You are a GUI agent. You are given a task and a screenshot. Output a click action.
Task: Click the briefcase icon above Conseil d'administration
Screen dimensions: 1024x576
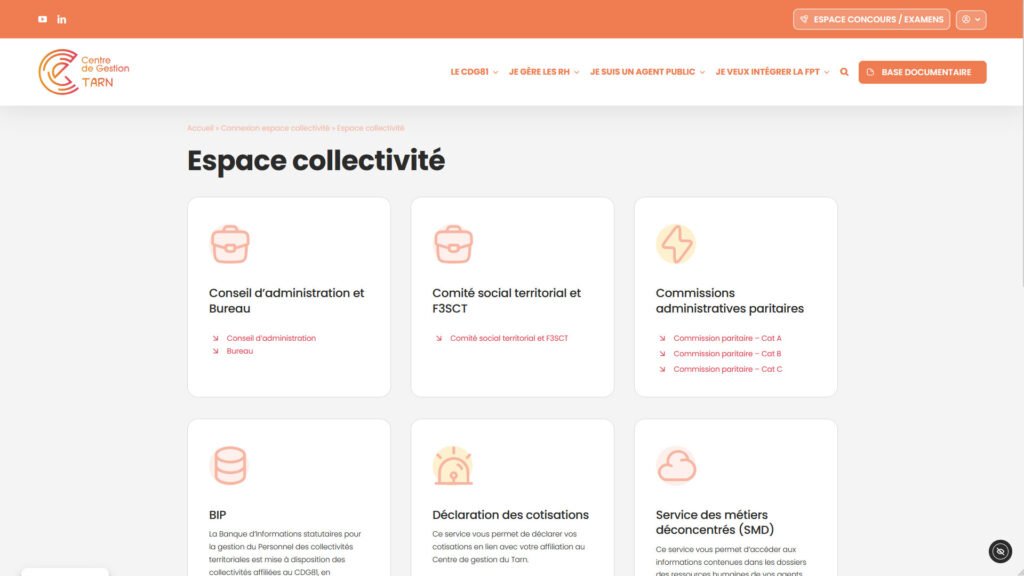(229, 244)
